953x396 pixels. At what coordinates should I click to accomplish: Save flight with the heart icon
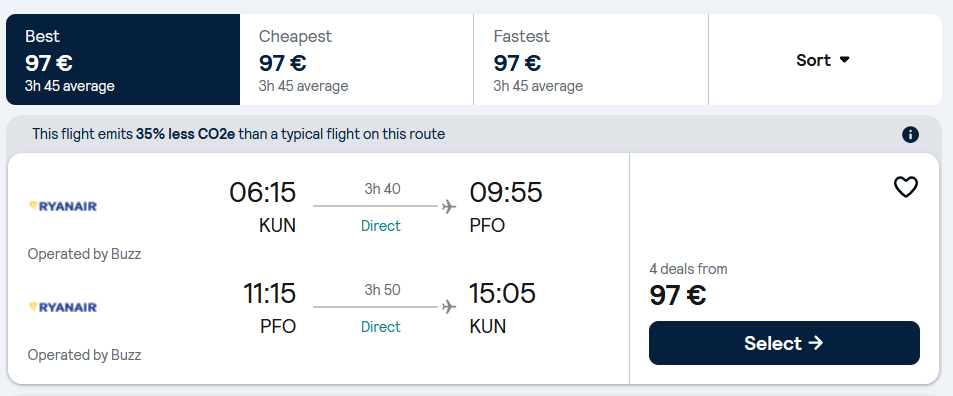906,187
